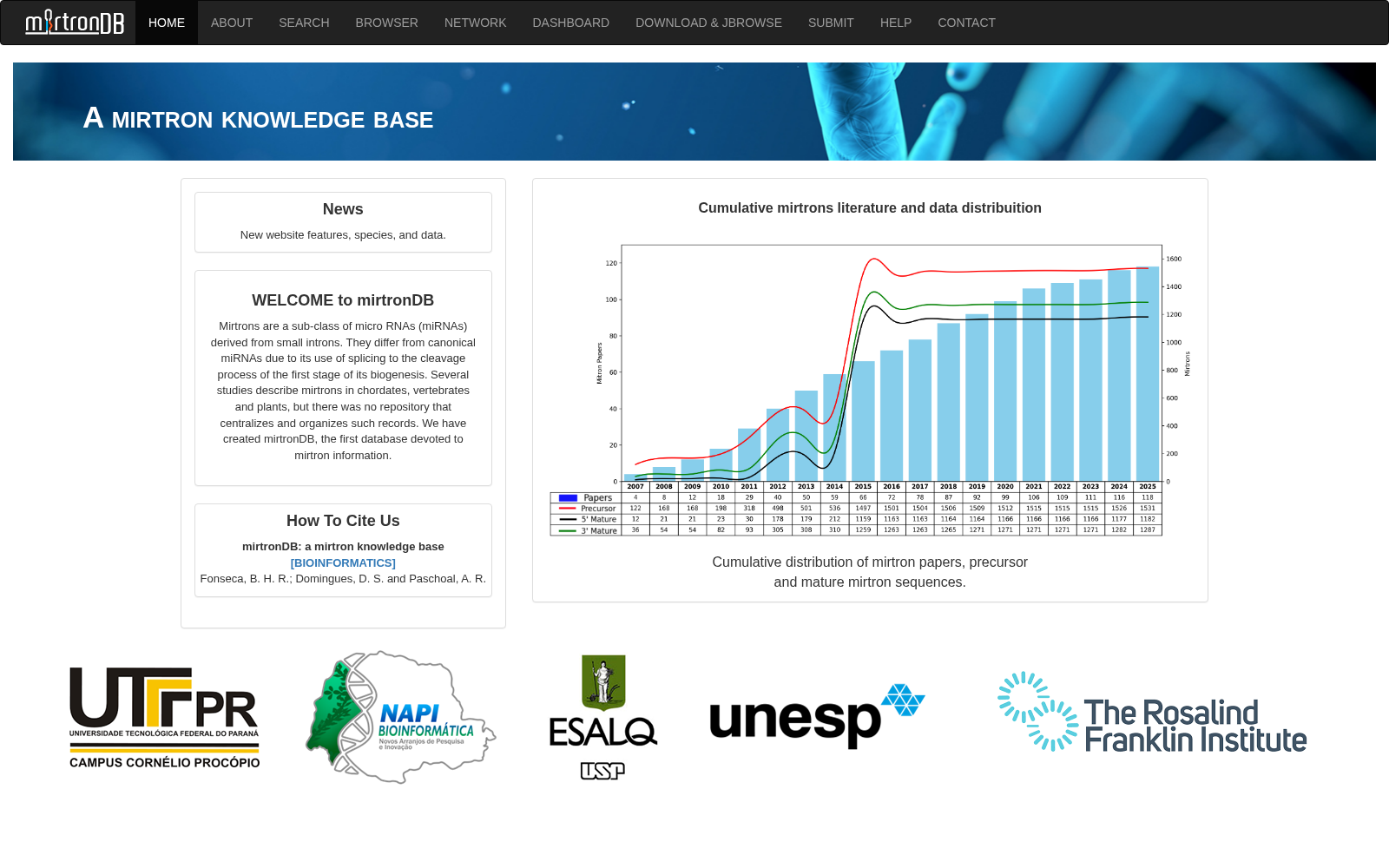Click the cumulative mirtrons bar chart image

click(x=870, y=389)
